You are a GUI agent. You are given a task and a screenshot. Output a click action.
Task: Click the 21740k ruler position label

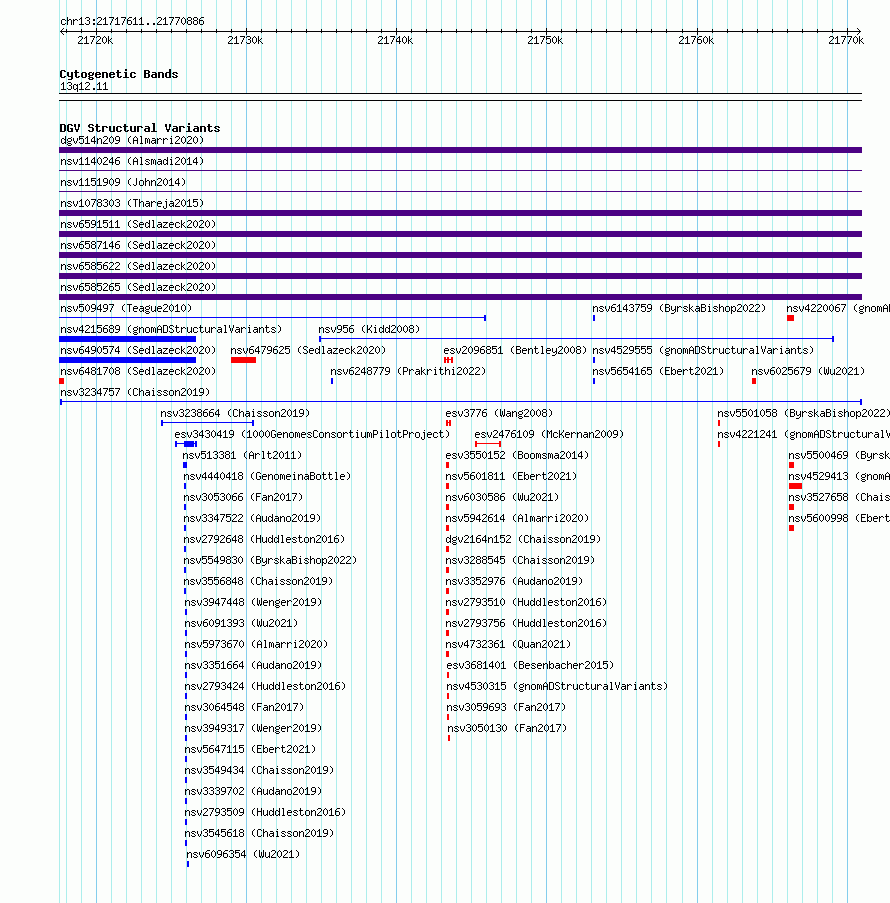click(x=395, y=40)
